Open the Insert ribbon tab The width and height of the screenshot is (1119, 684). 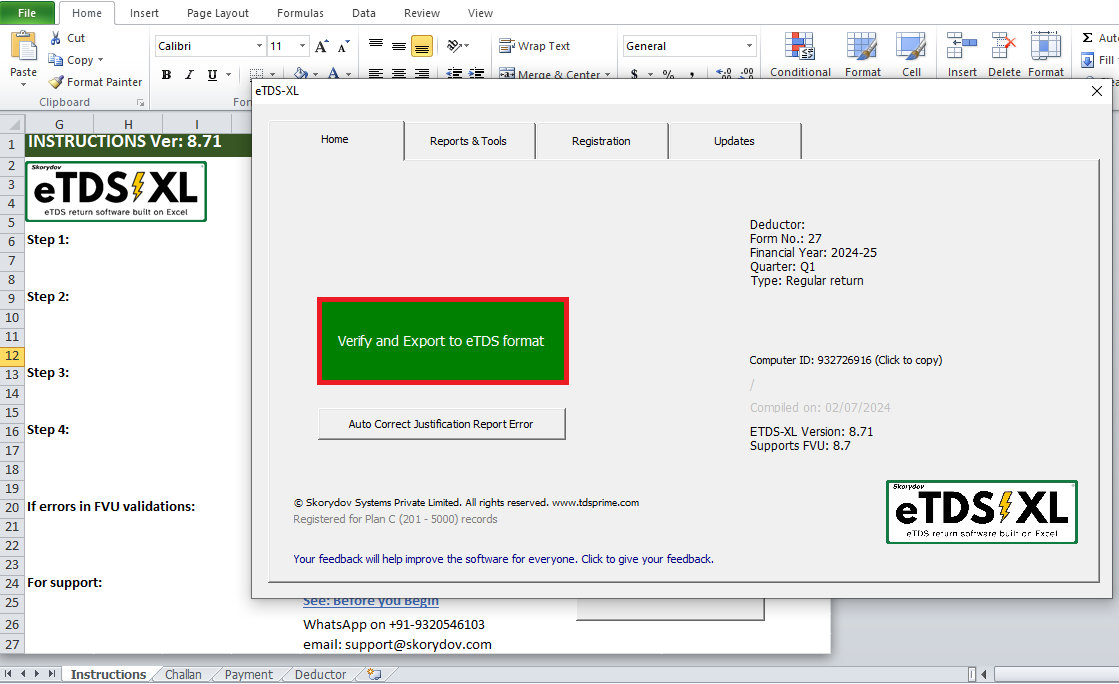tap(144, 13)
